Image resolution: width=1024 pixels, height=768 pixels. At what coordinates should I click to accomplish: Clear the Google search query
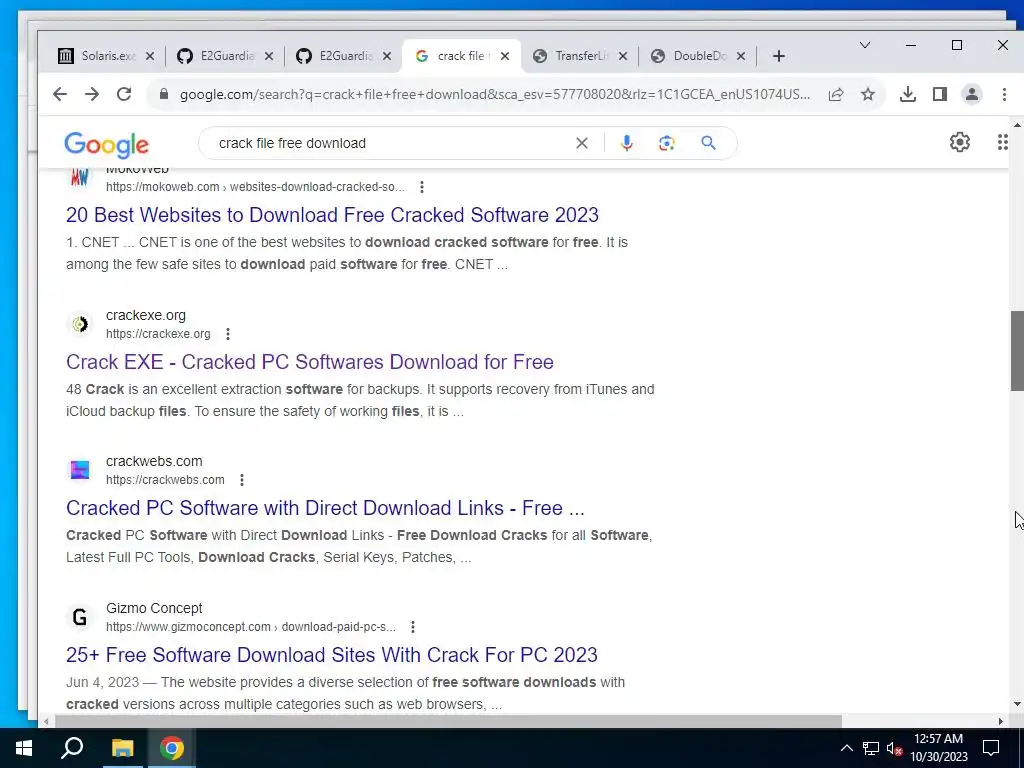coord(582,143)
